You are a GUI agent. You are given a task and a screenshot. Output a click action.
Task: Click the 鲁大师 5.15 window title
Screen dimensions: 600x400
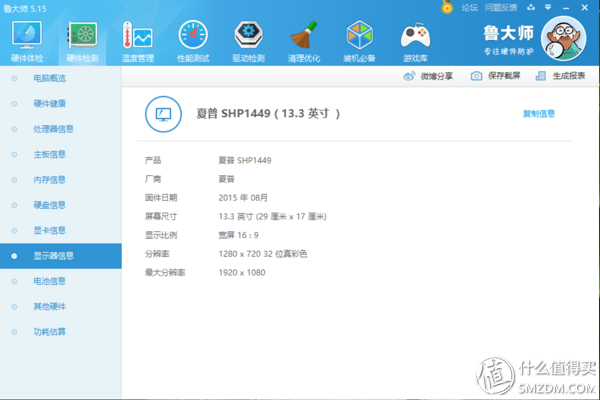click(25, 9)
